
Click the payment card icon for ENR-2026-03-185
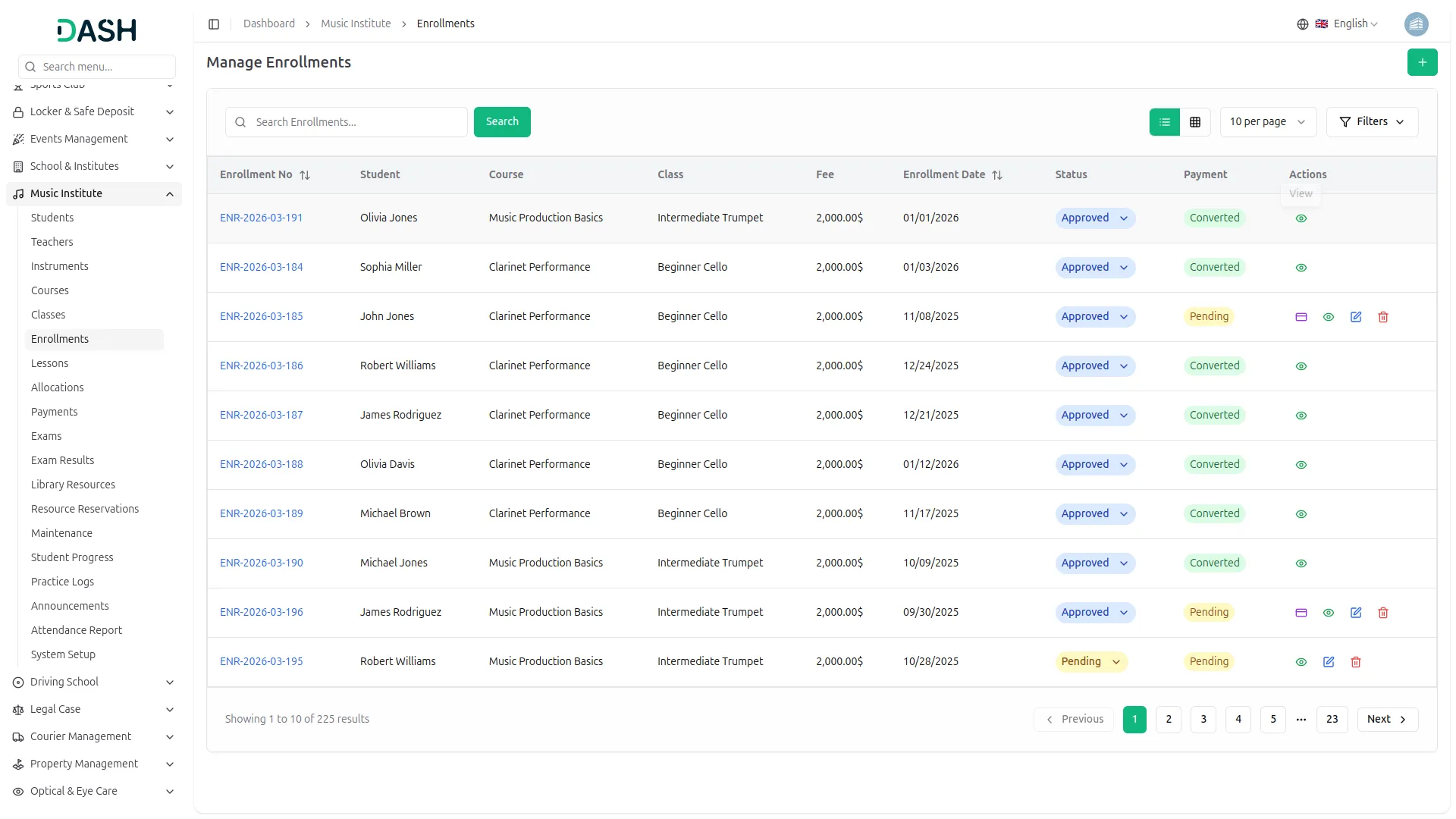[1301, 317]
